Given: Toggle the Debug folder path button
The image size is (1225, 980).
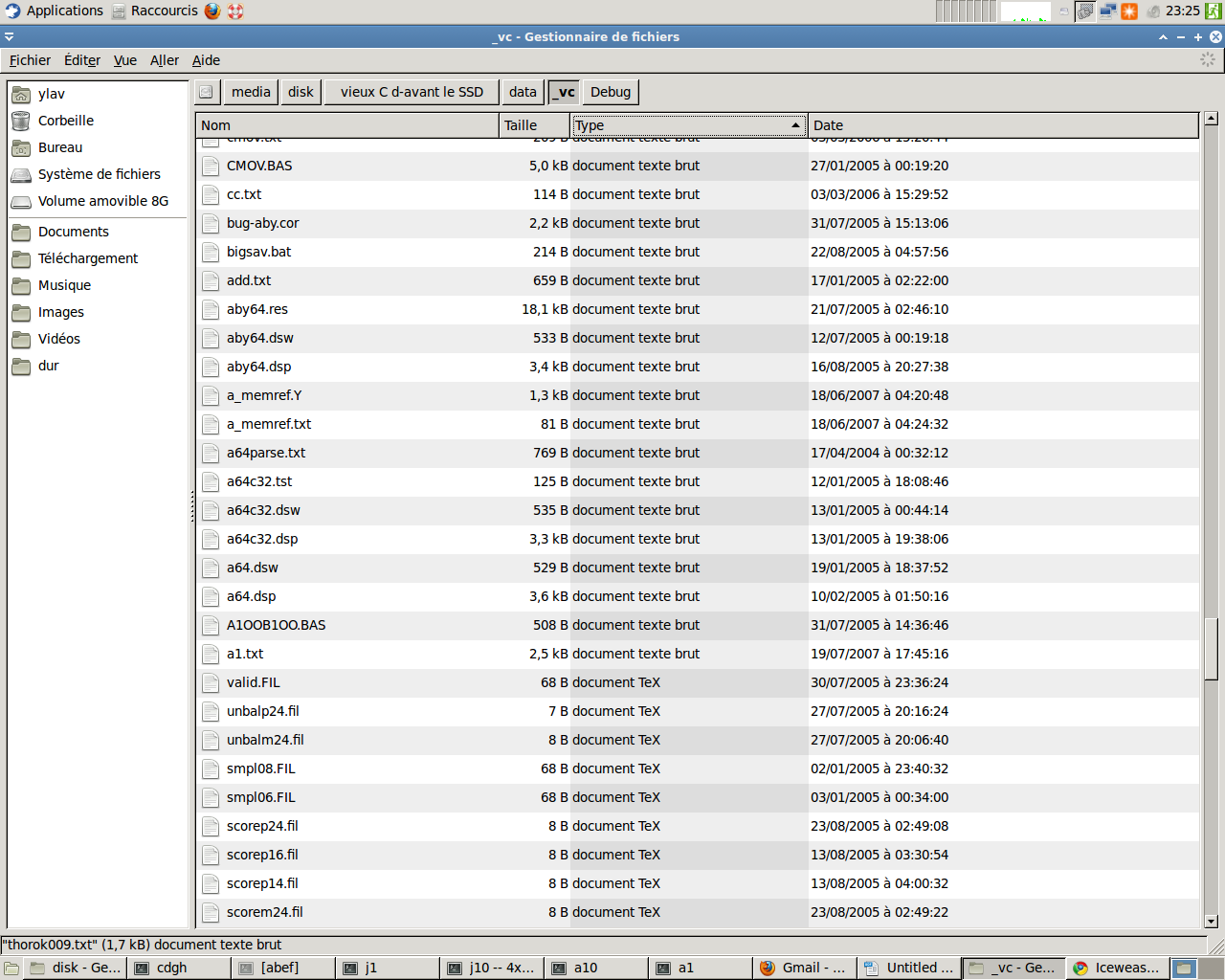Looking at the screenshot, I should pos(610,92).
